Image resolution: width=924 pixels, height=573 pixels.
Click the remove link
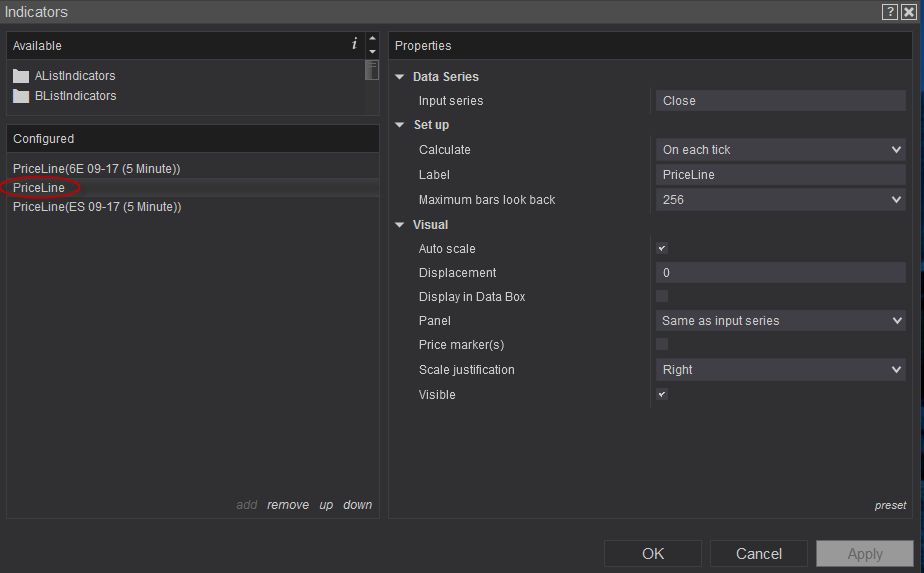[288, 505]
